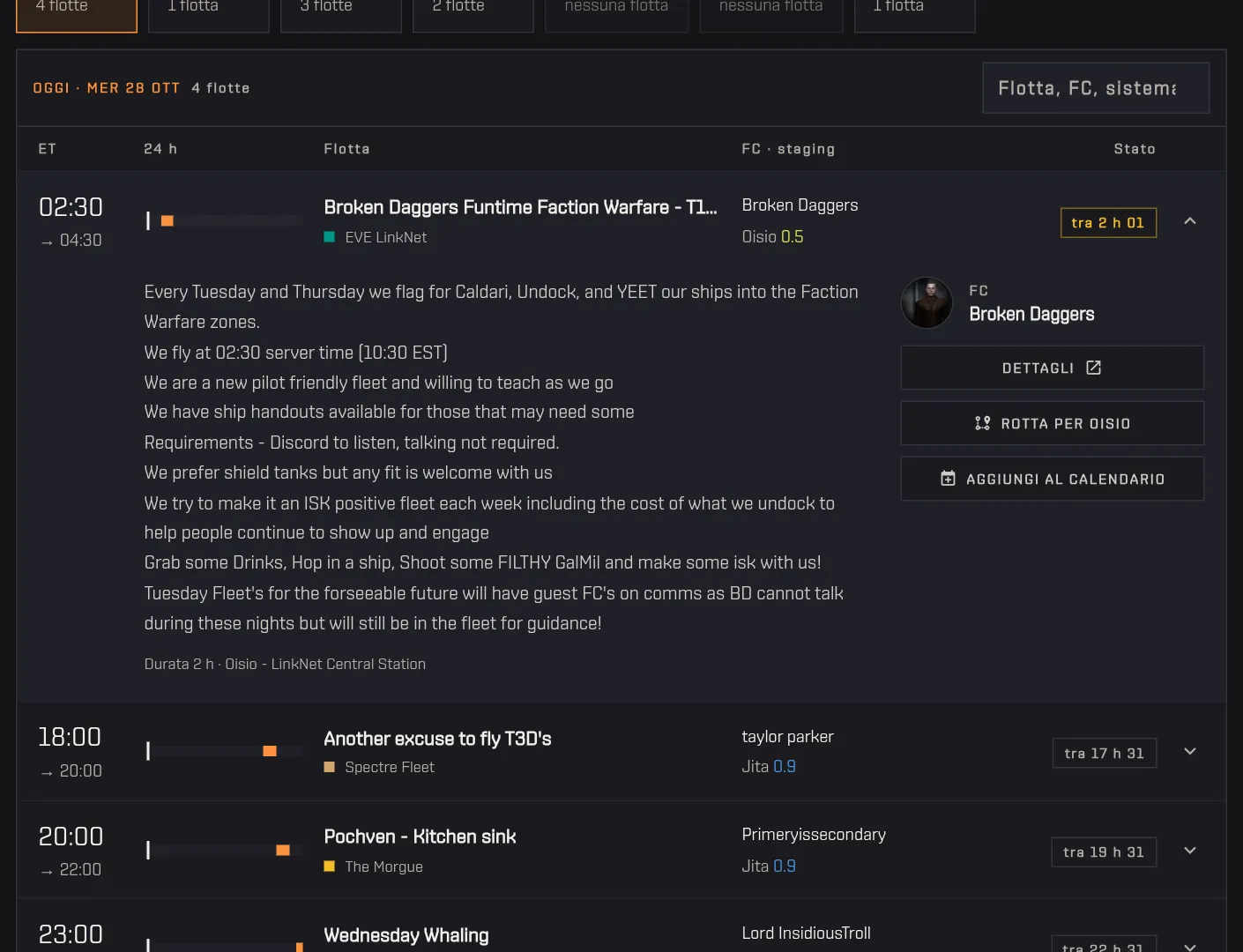This screenshot has height=952, width=1243.
Task: Click 'Primeryissecondary' FC name
Action: click(814, 835)
